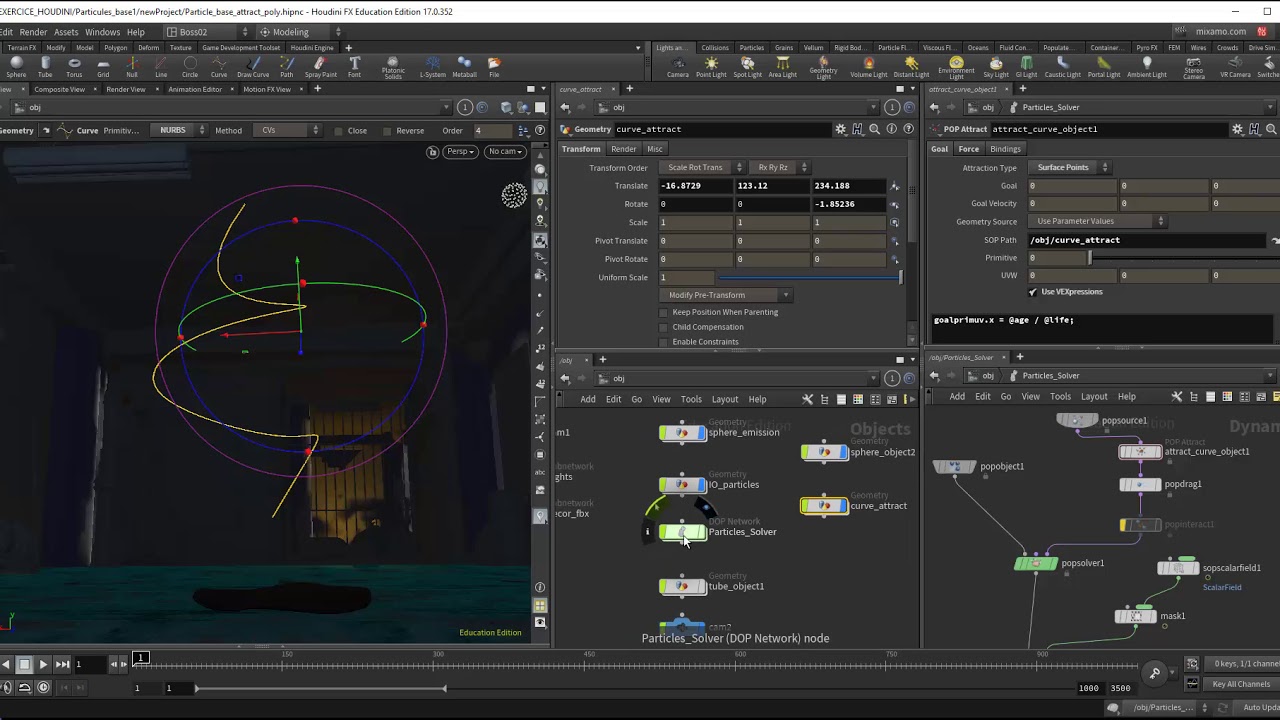
Task: Add an Environment Light from the shelf
Action: (x=956, y=68)
